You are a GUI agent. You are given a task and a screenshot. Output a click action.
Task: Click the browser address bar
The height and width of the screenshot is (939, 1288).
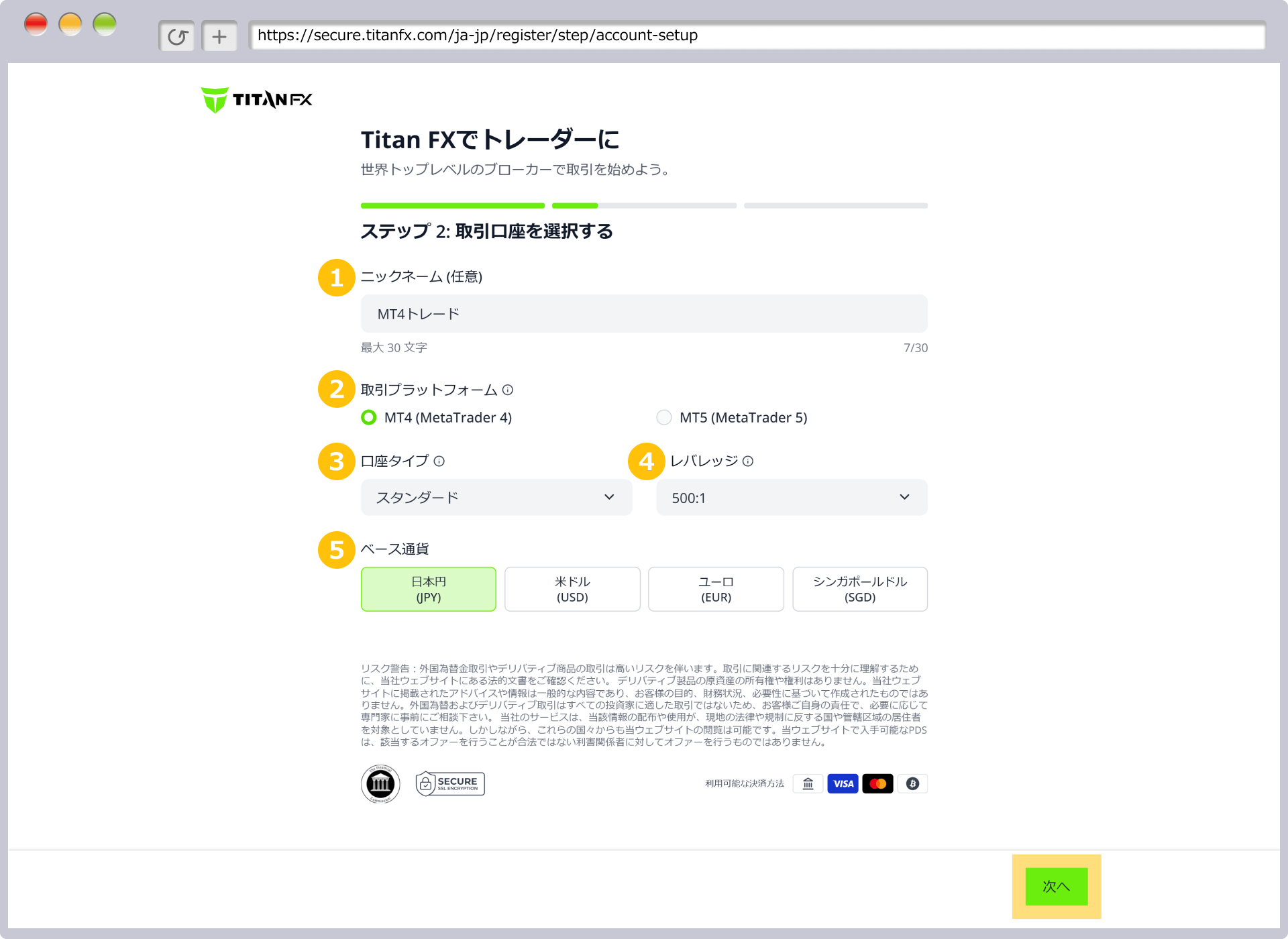click(x=757, y=36)
